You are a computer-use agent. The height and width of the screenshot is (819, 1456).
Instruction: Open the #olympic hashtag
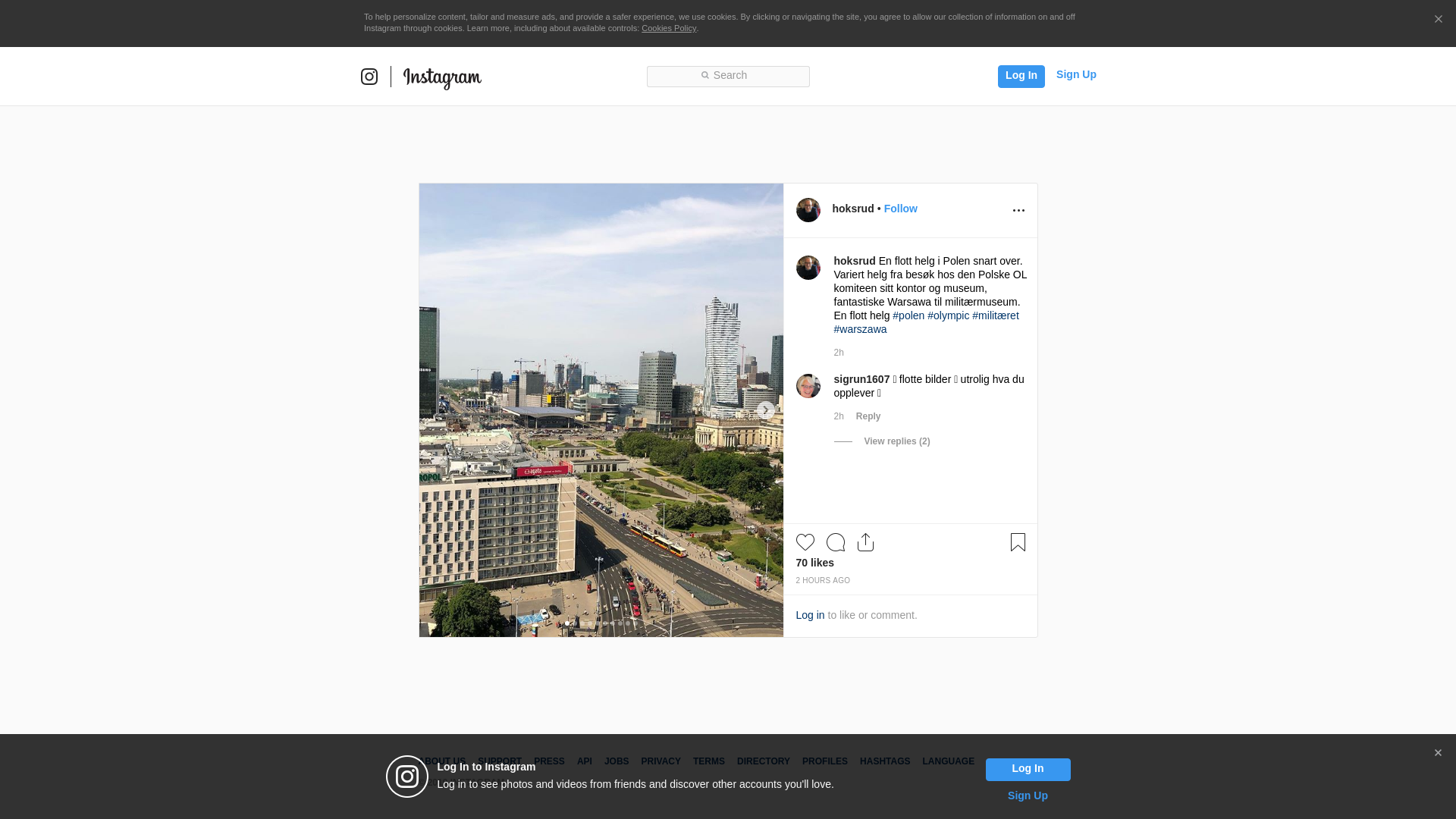(948, 315)
